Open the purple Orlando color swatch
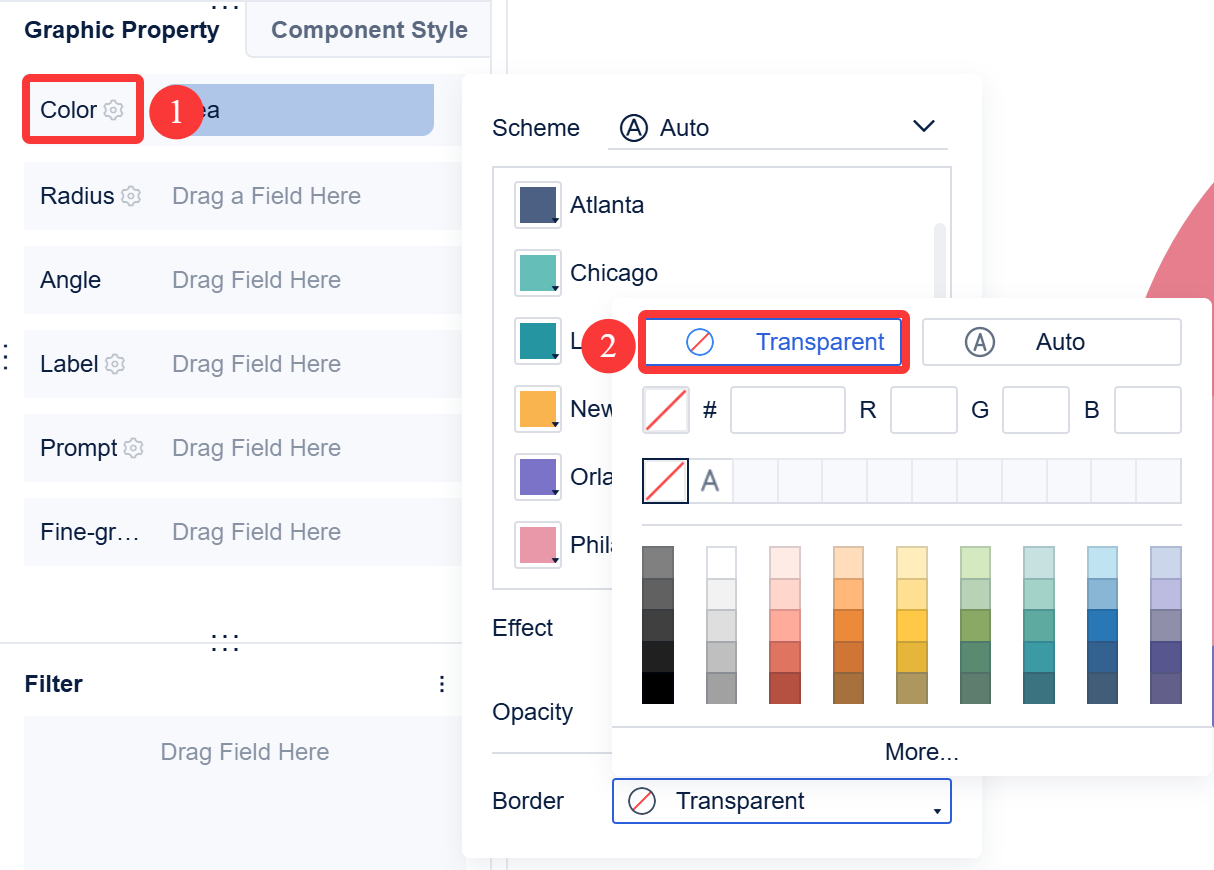This screenshot has width=1214, height=870. pos(538,477)
